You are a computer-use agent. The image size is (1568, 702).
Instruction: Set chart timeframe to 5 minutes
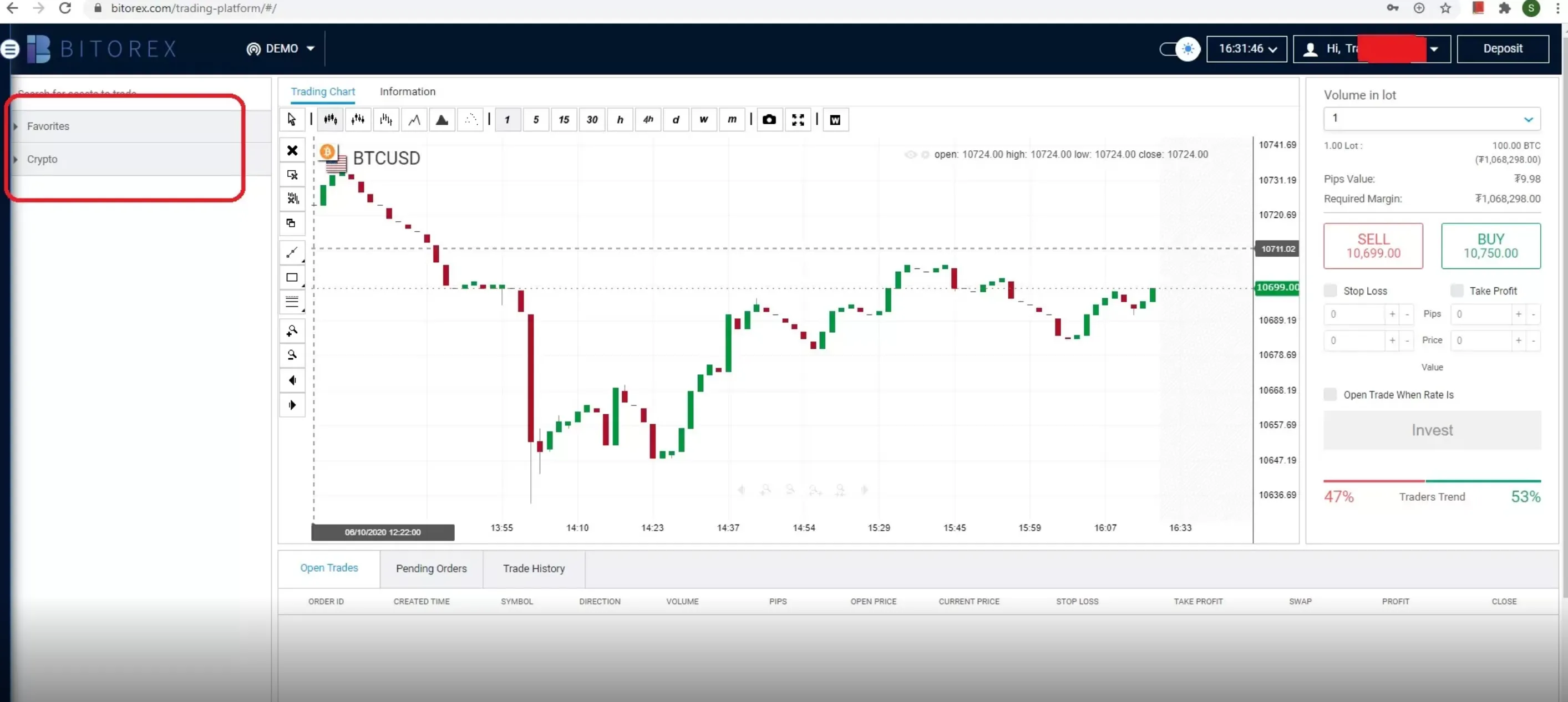(536, 120)
